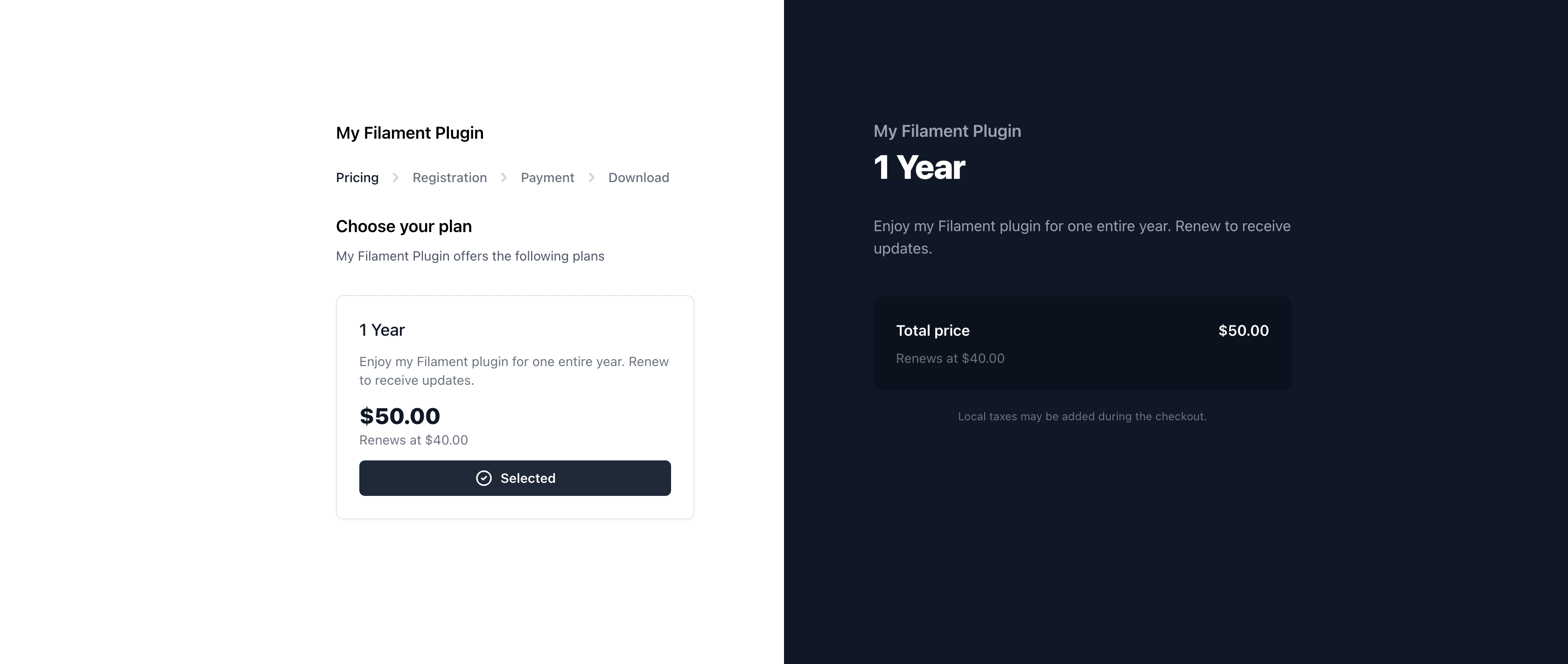Click the large 1 Year summary heading
Viewport: 1568px width, 664px height.
[919, 167]
